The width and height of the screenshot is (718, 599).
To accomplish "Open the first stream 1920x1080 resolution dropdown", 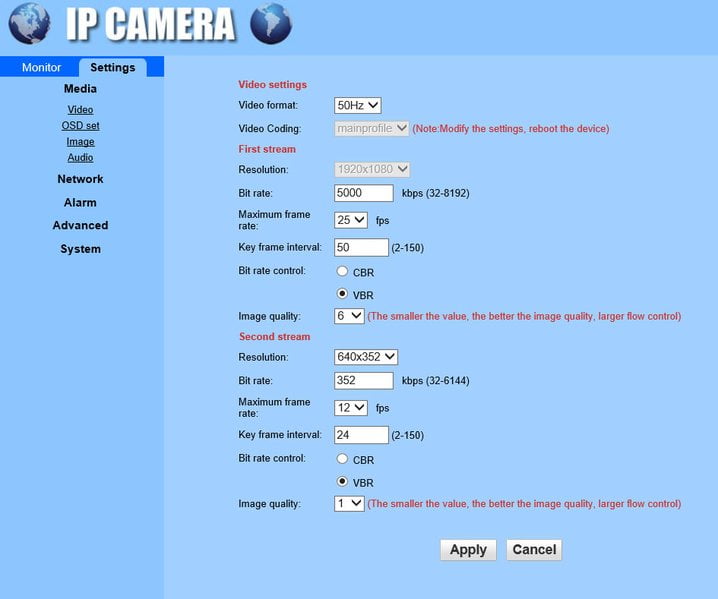I will (372, 169).
